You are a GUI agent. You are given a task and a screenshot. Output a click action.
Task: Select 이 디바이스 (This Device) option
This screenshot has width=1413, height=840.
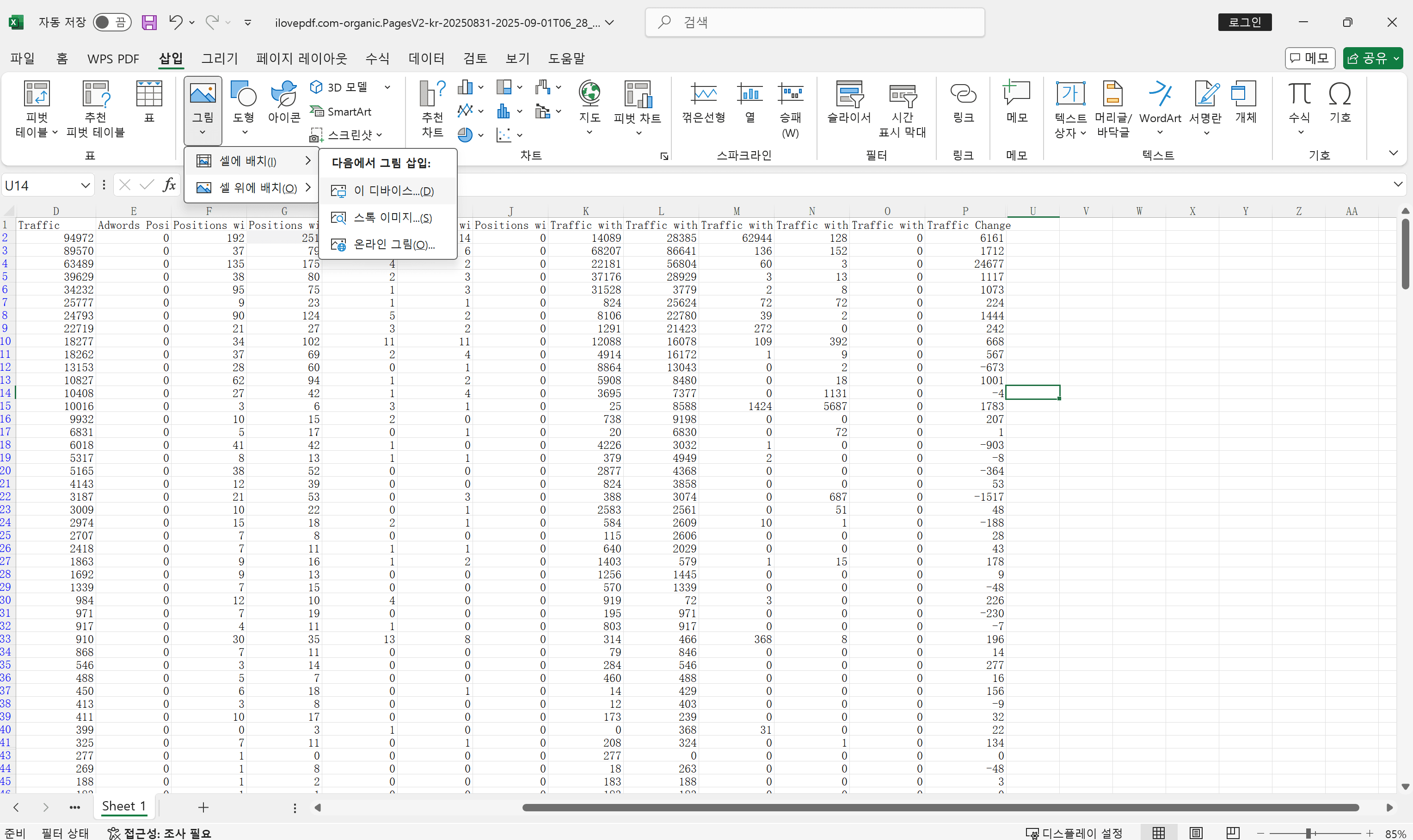click(x=388, y=191)
